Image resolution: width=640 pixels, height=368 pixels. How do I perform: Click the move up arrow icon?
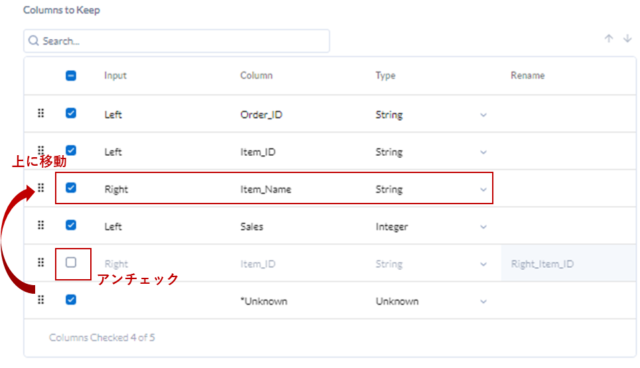[609, 38]
